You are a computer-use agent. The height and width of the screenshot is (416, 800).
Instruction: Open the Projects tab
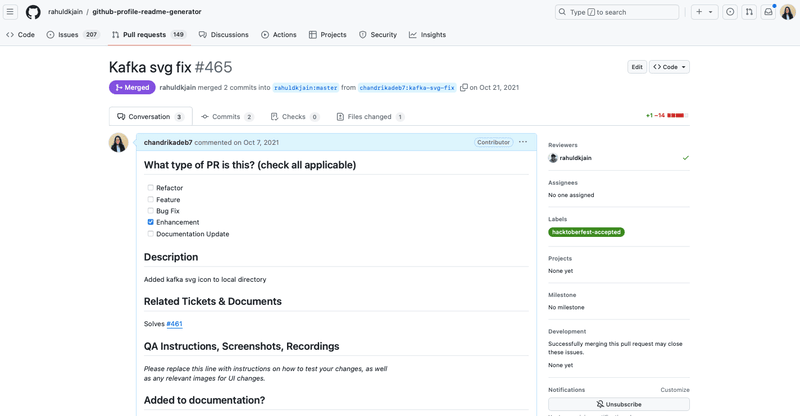tap(328, 35)
